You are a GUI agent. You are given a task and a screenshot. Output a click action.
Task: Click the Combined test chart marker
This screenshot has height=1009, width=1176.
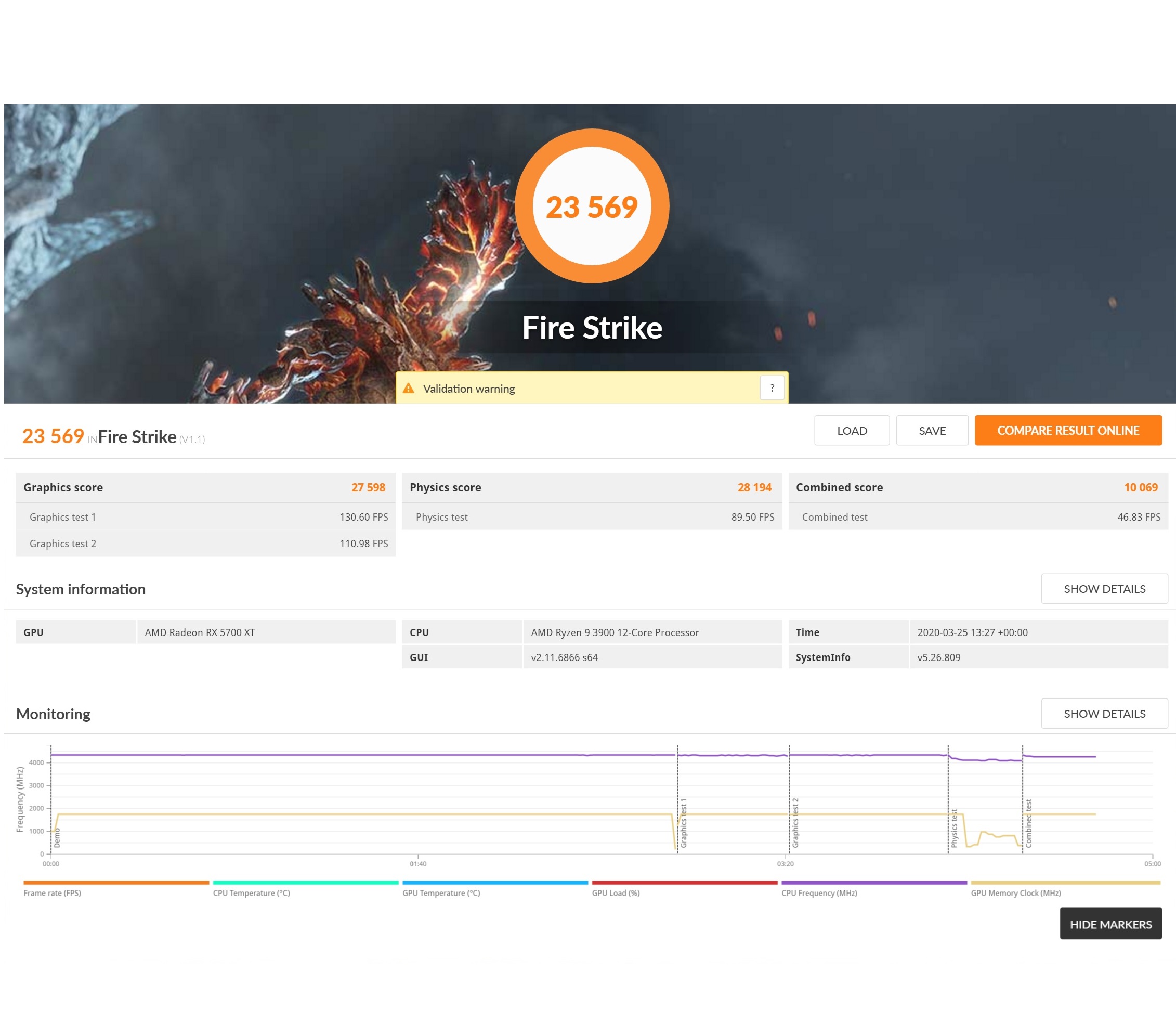point(1028,823)
